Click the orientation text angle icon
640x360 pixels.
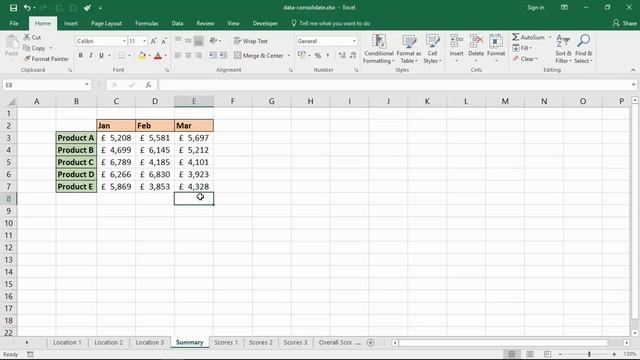tap(213, 41)
